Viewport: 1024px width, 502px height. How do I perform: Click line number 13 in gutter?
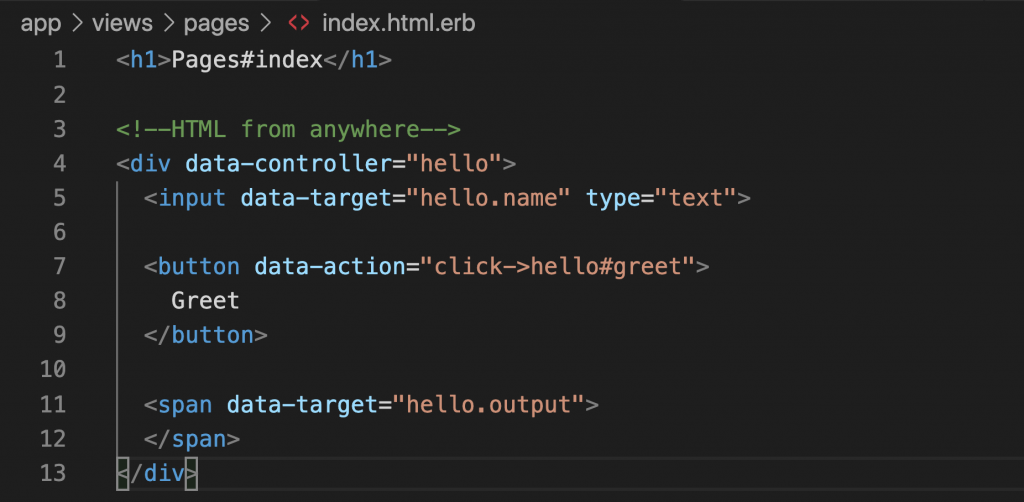pyautogui.click(x=53, y=473)
